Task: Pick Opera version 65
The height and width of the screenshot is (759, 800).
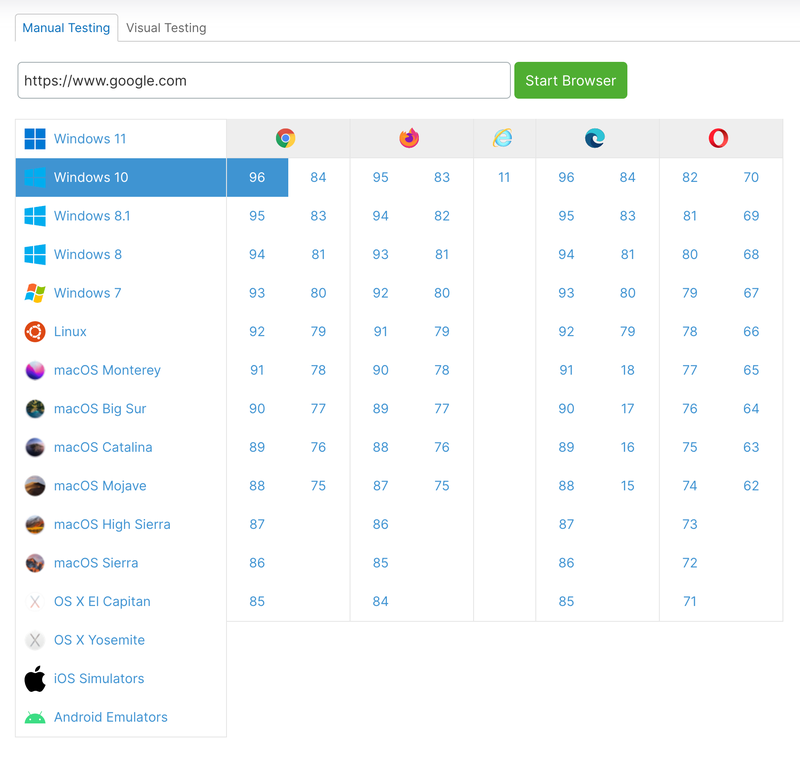Action: (x=751, y=370)
